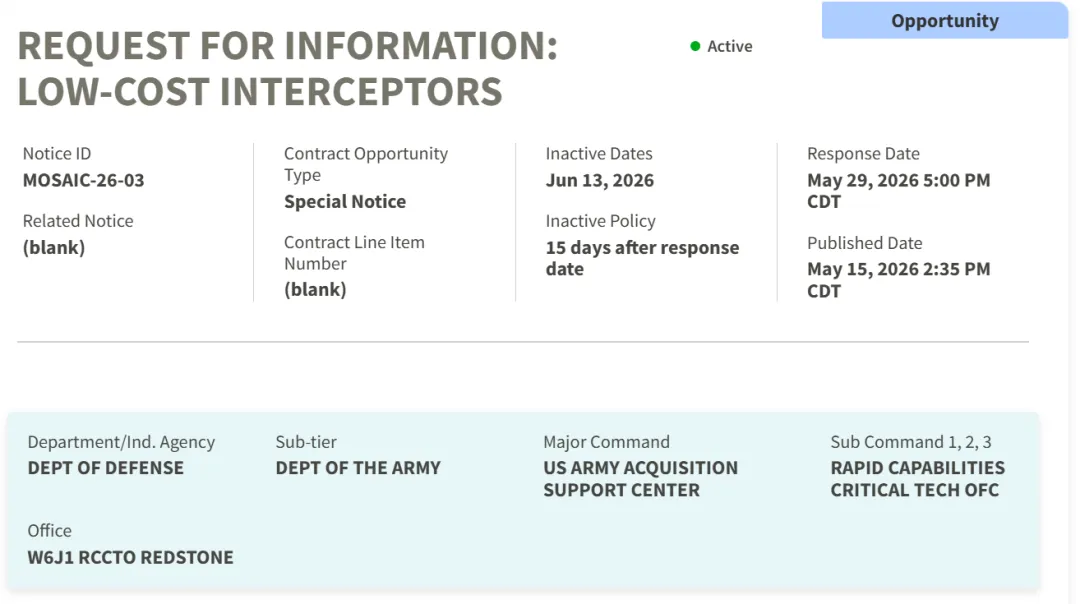Open the DEPT OF THE ARMY sub-tier

pos(357,468)
